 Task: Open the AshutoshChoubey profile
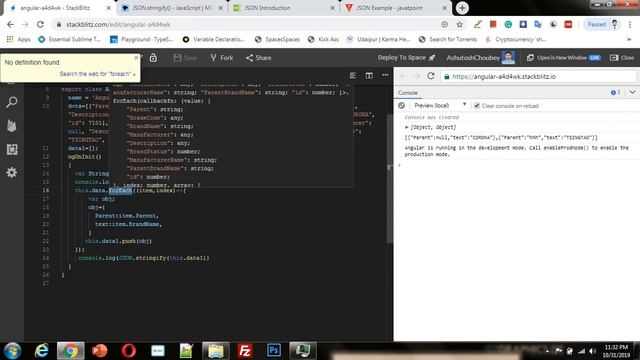coord(480,58)
